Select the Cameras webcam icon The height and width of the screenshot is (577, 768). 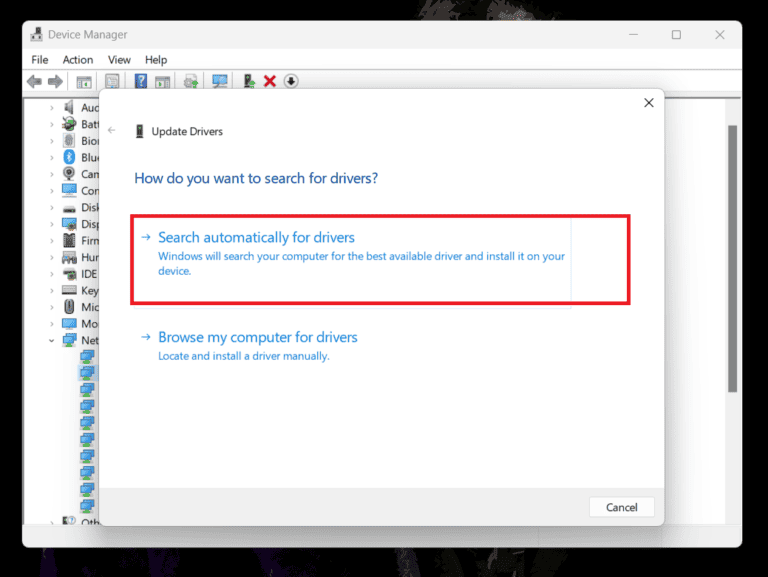(69, 174)
